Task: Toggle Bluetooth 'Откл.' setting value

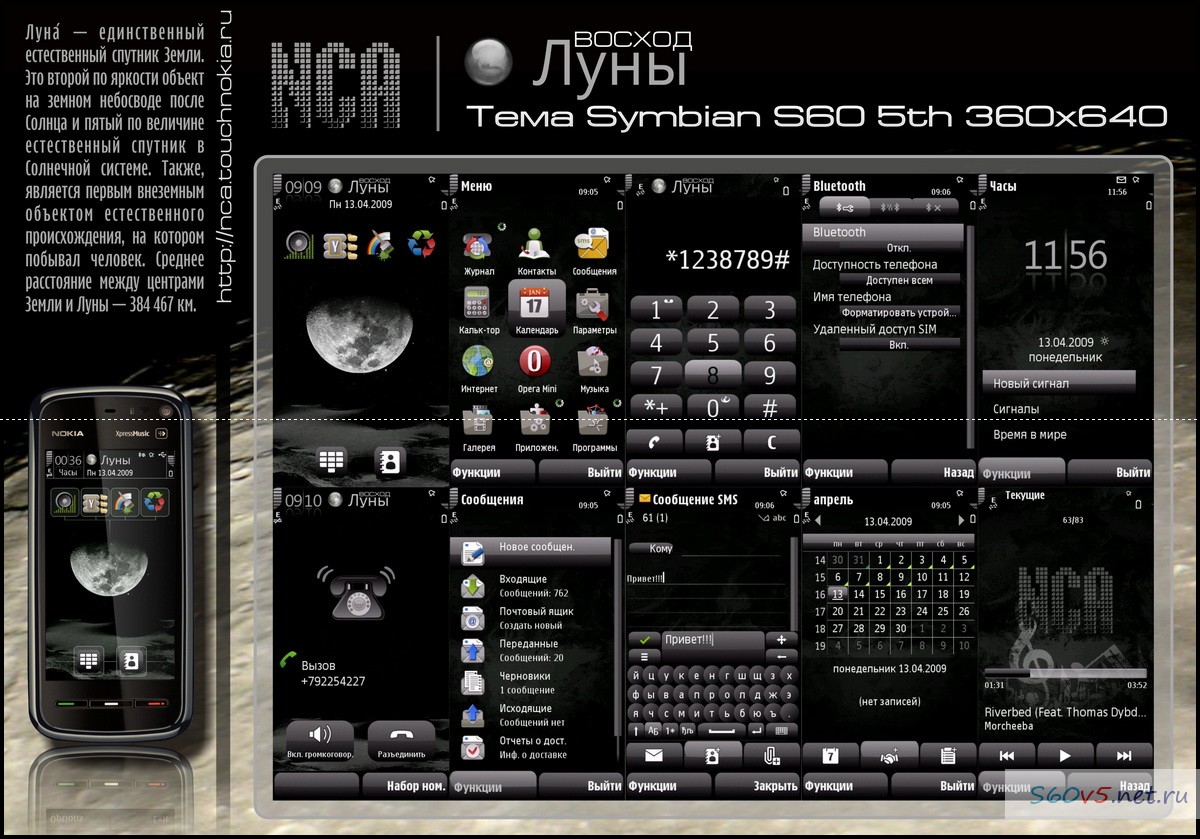Action: point(899,248)
